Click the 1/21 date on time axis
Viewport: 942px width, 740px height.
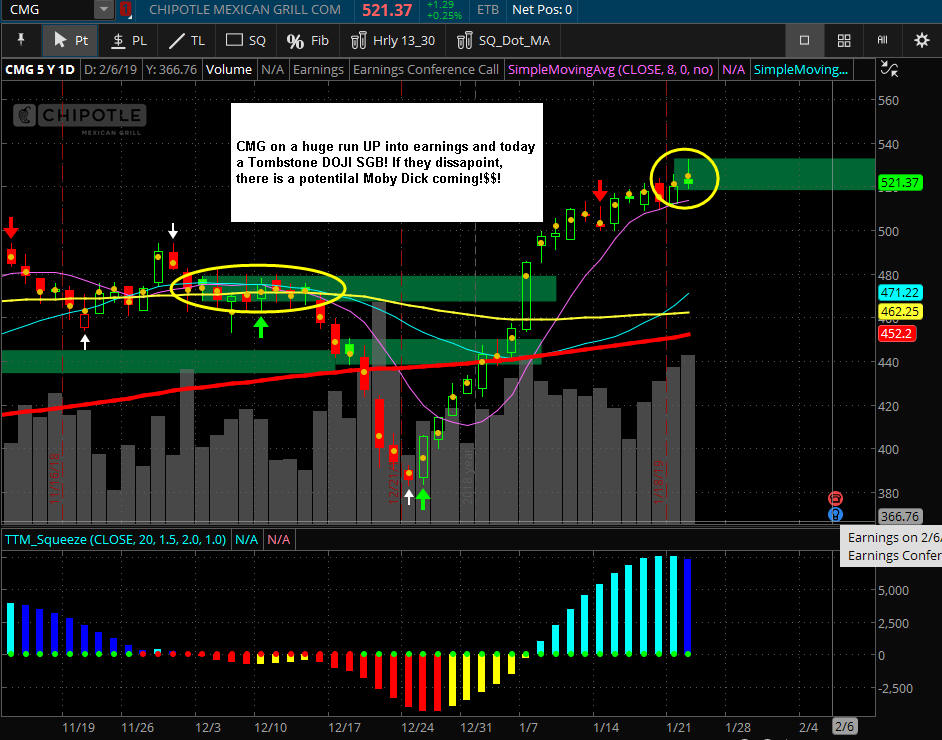coord(678,727)
